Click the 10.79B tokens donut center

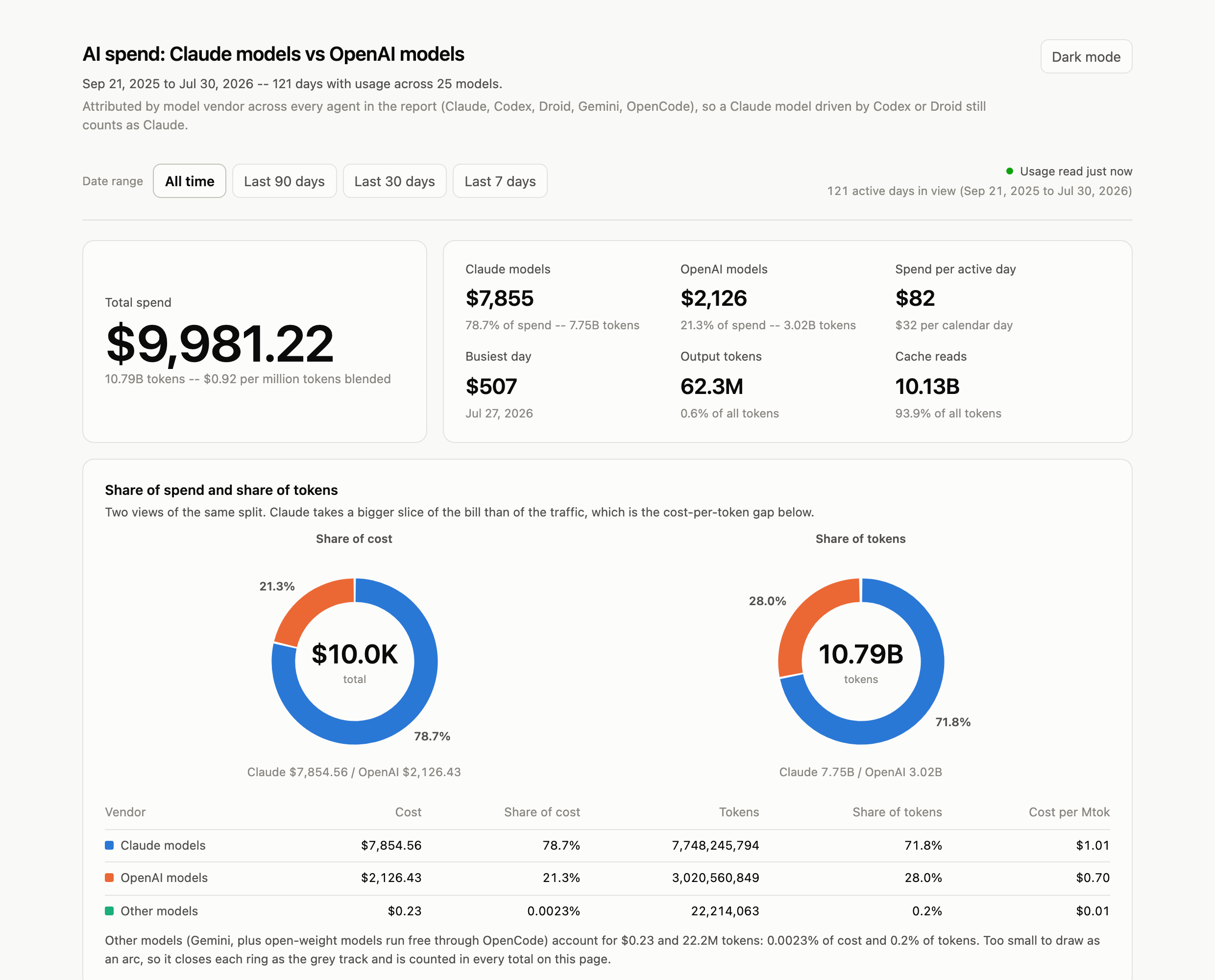(x=861, y=655)
